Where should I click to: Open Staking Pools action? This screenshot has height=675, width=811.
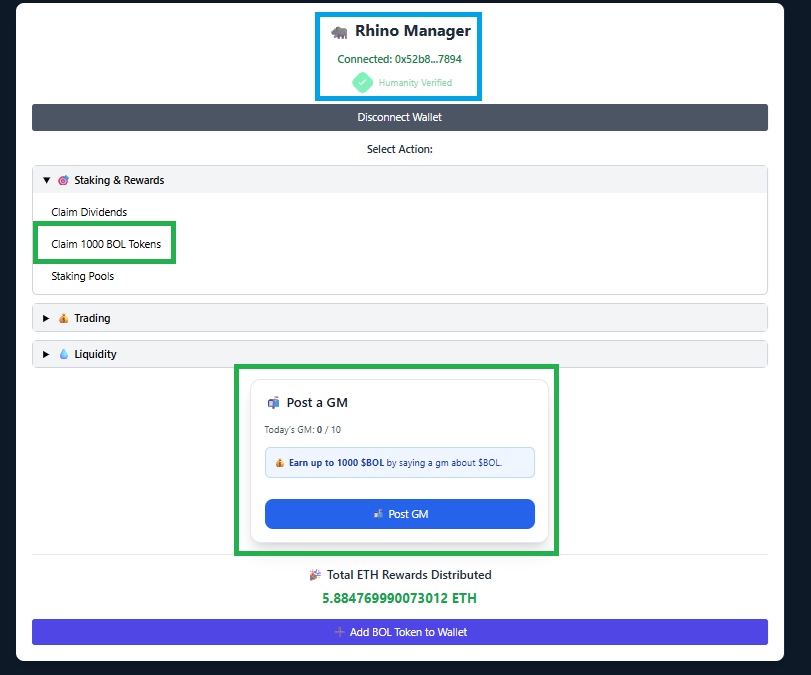point(82,276)
